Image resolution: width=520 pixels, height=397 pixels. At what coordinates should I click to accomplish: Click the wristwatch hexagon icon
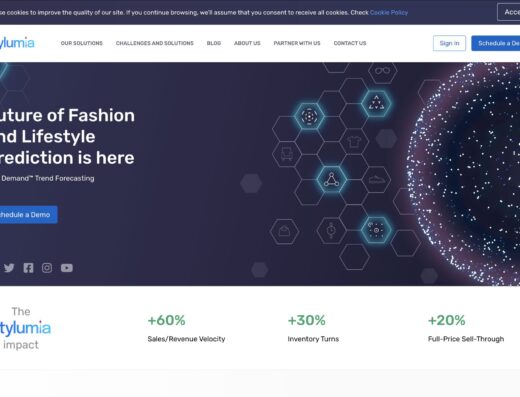(x=331, y=230)
